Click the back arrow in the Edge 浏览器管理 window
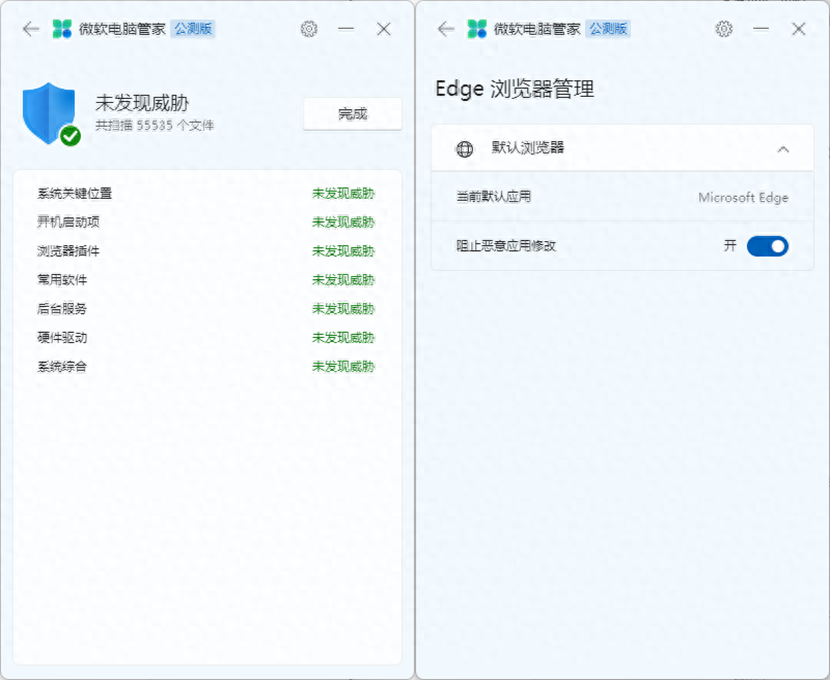 click(444, 29)
